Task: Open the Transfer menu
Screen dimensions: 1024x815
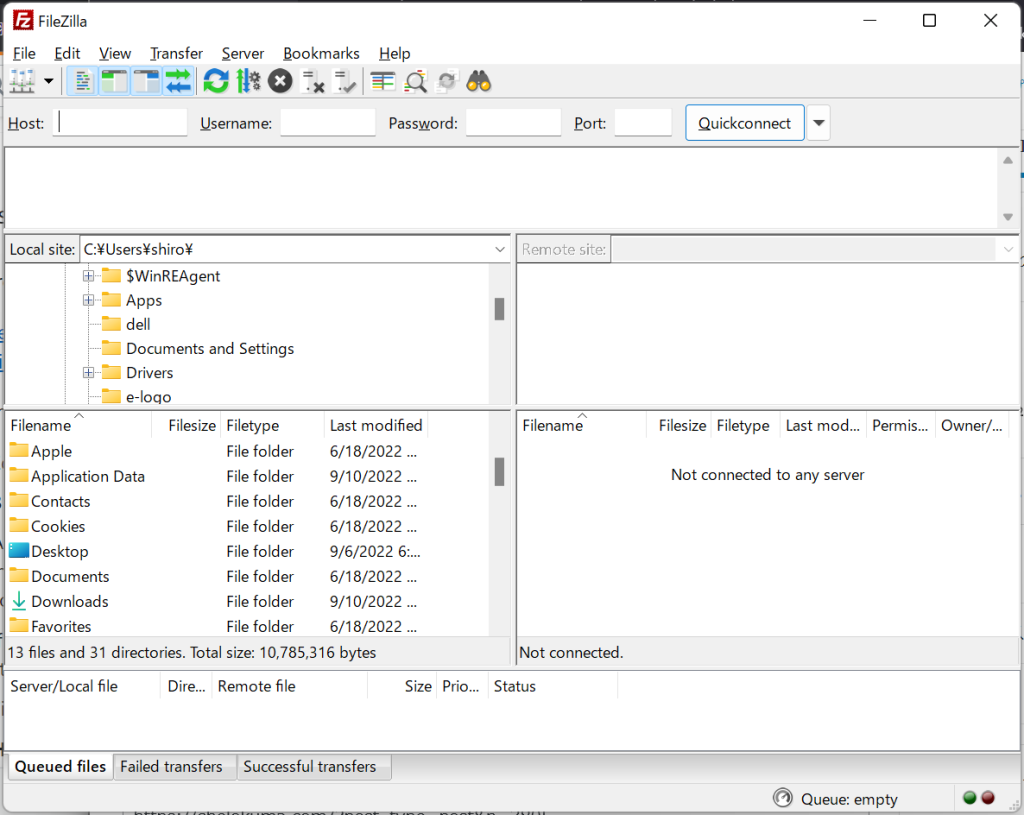Action: (x=176, y=54)
